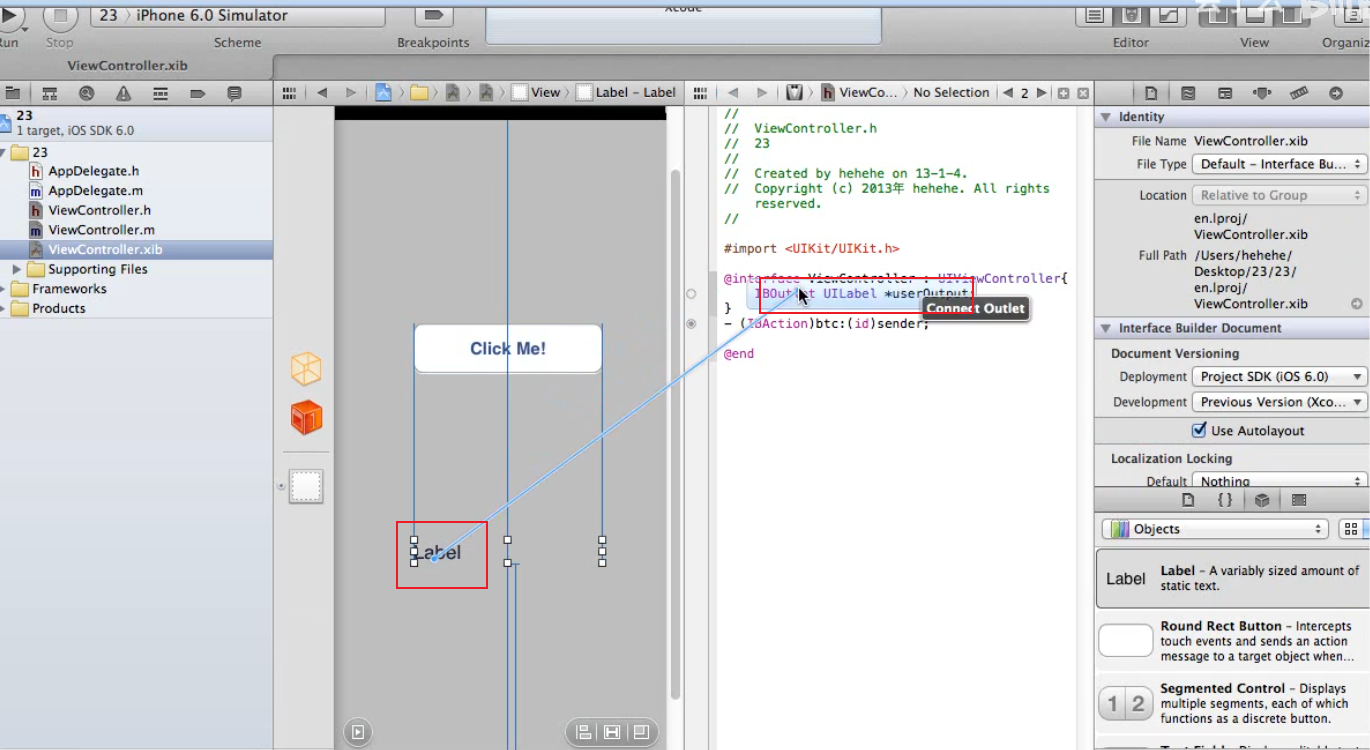
Task: Show the Connections inspector arrow icon
Action: [1336, 93]
